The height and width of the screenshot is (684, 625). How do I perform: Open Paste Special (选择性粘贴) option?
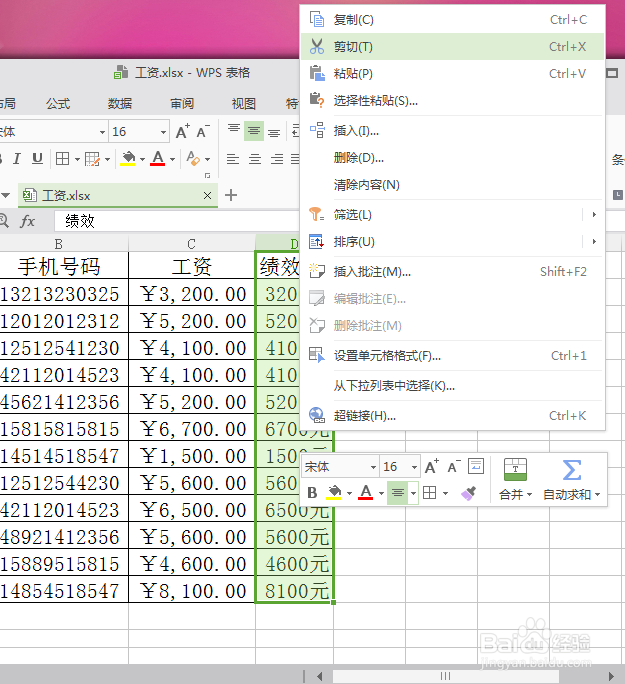click(452, 101)
